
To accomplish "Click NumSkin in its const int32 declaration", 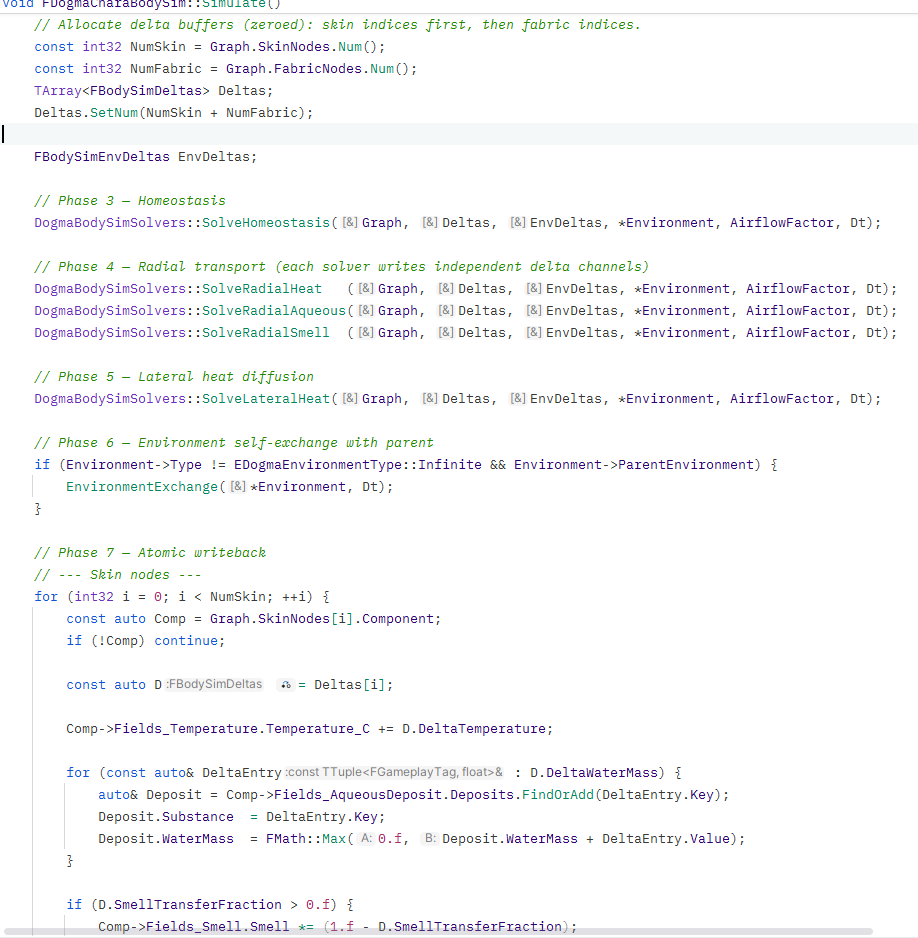I will [x=158, y=47].
